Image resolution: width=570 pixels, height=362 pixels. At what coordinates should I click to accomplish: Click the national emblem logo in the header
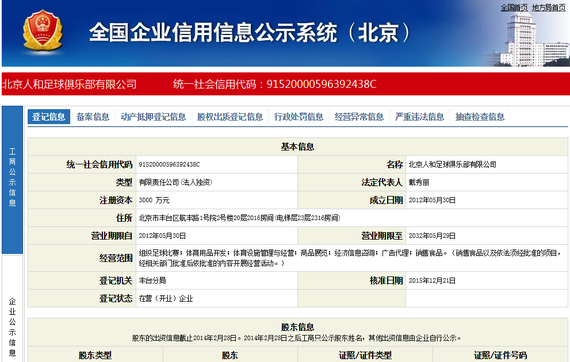[43, 31]
